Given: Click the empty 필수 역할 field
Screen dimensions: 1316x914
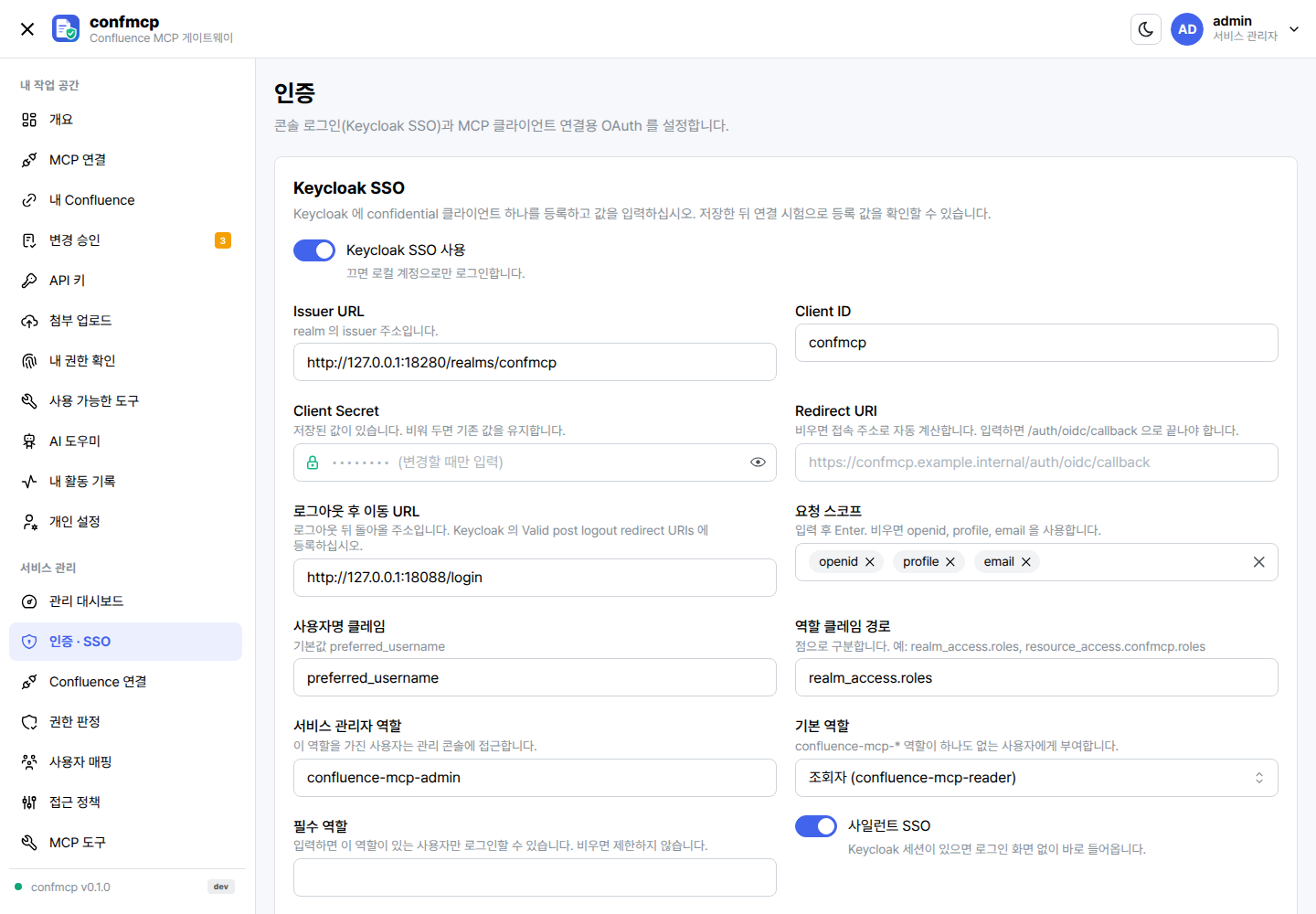Looking at the screenshot, I should coord(535,877).
